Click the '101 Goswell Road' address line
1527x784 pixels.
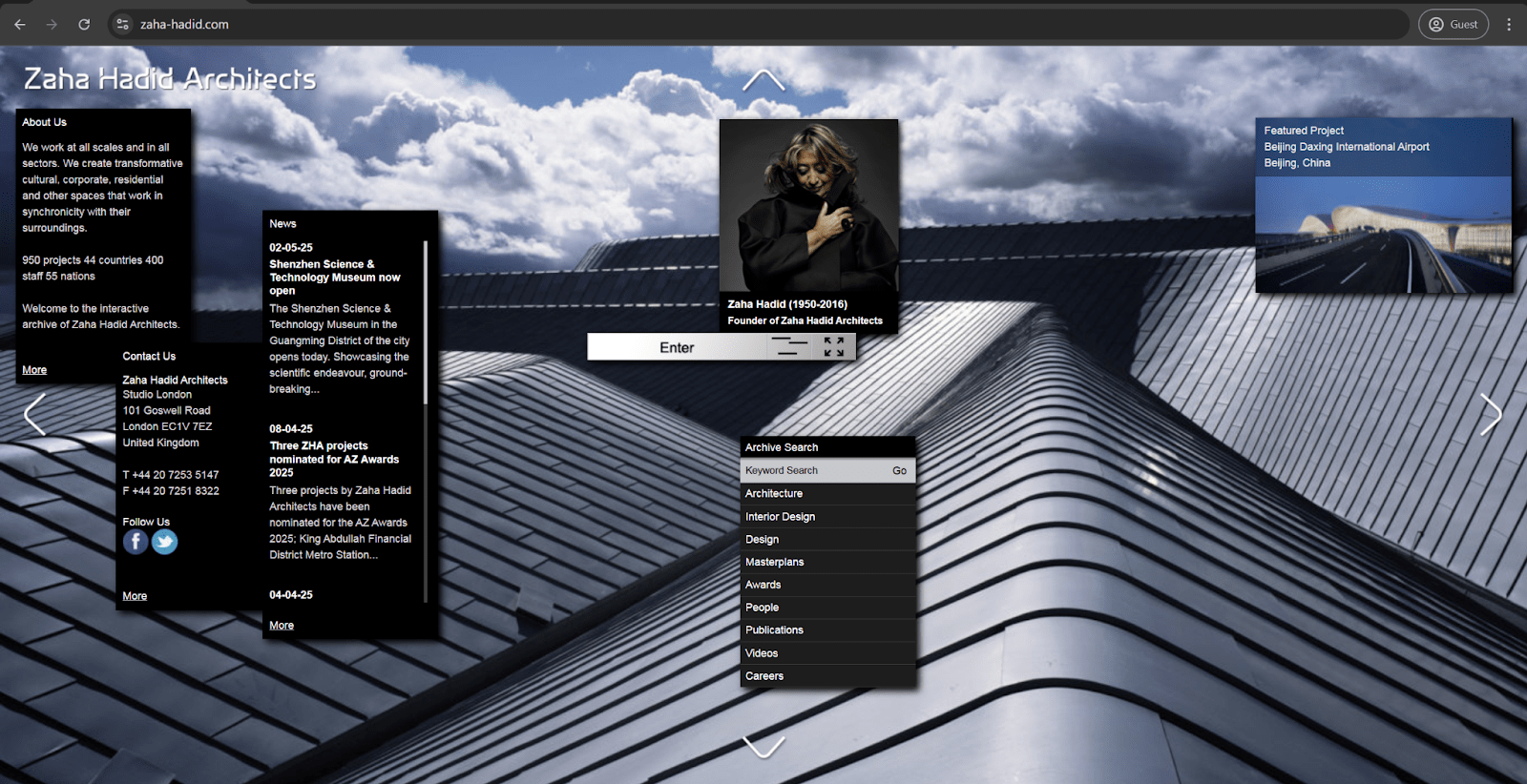pos(167,410)
